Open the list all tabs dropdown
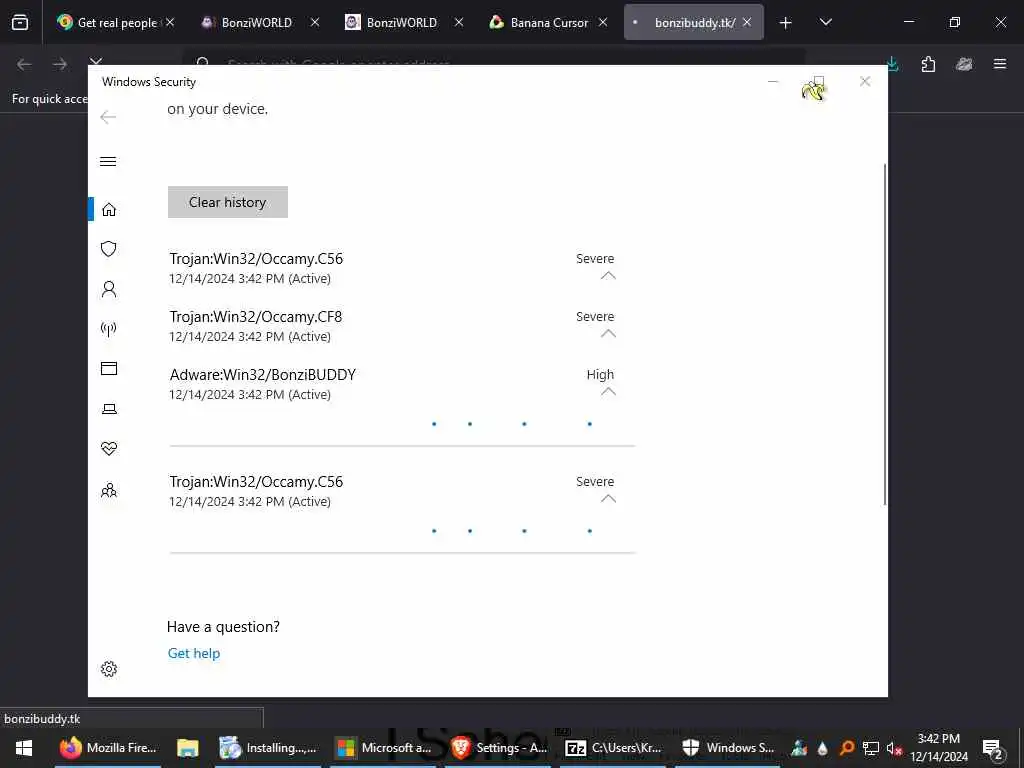The image size is (1024, 768). click(x=825, y=22)
